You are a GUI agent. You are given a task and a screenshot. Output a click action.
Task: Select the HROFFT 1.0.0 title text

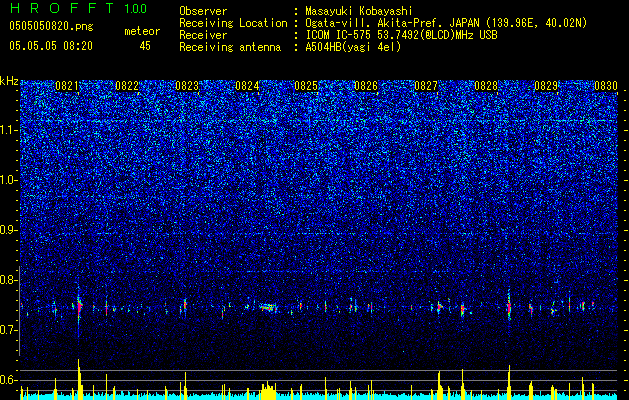(78, 8)
